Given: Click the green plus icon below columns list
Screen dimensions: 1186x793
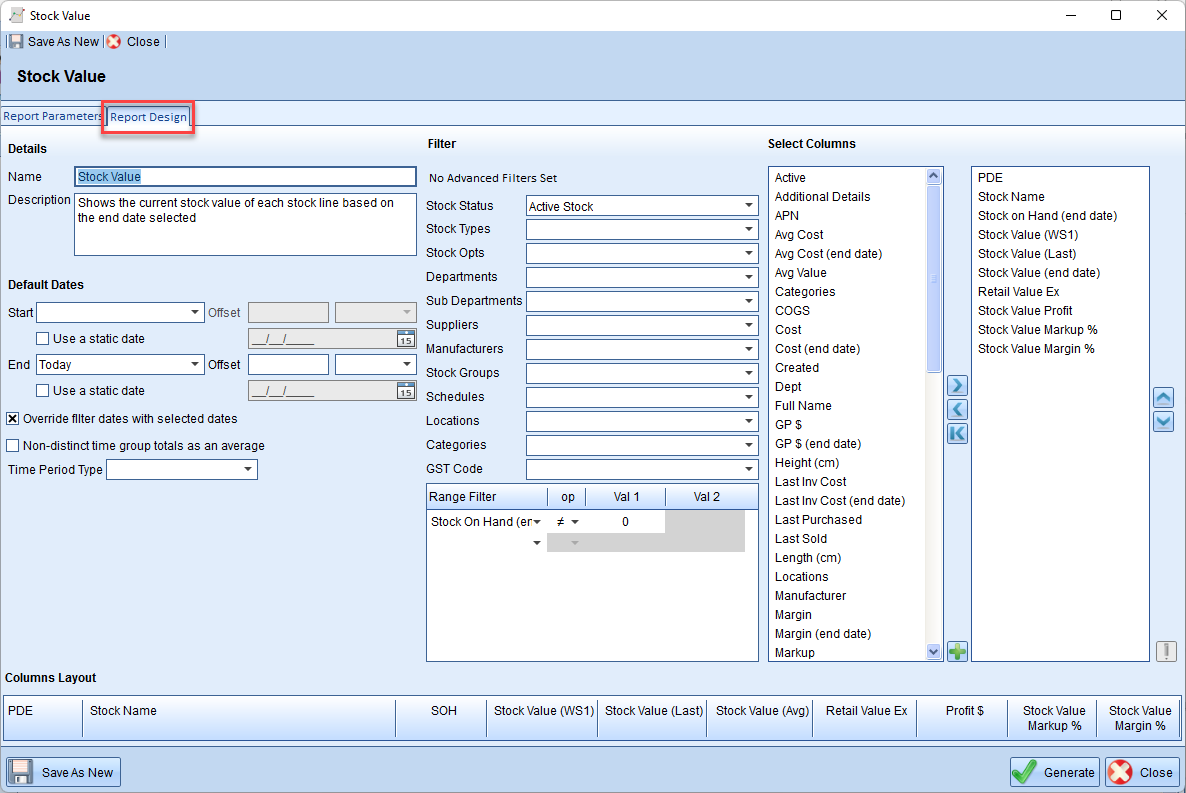Looking at the screenshot, I should (957, 652).
